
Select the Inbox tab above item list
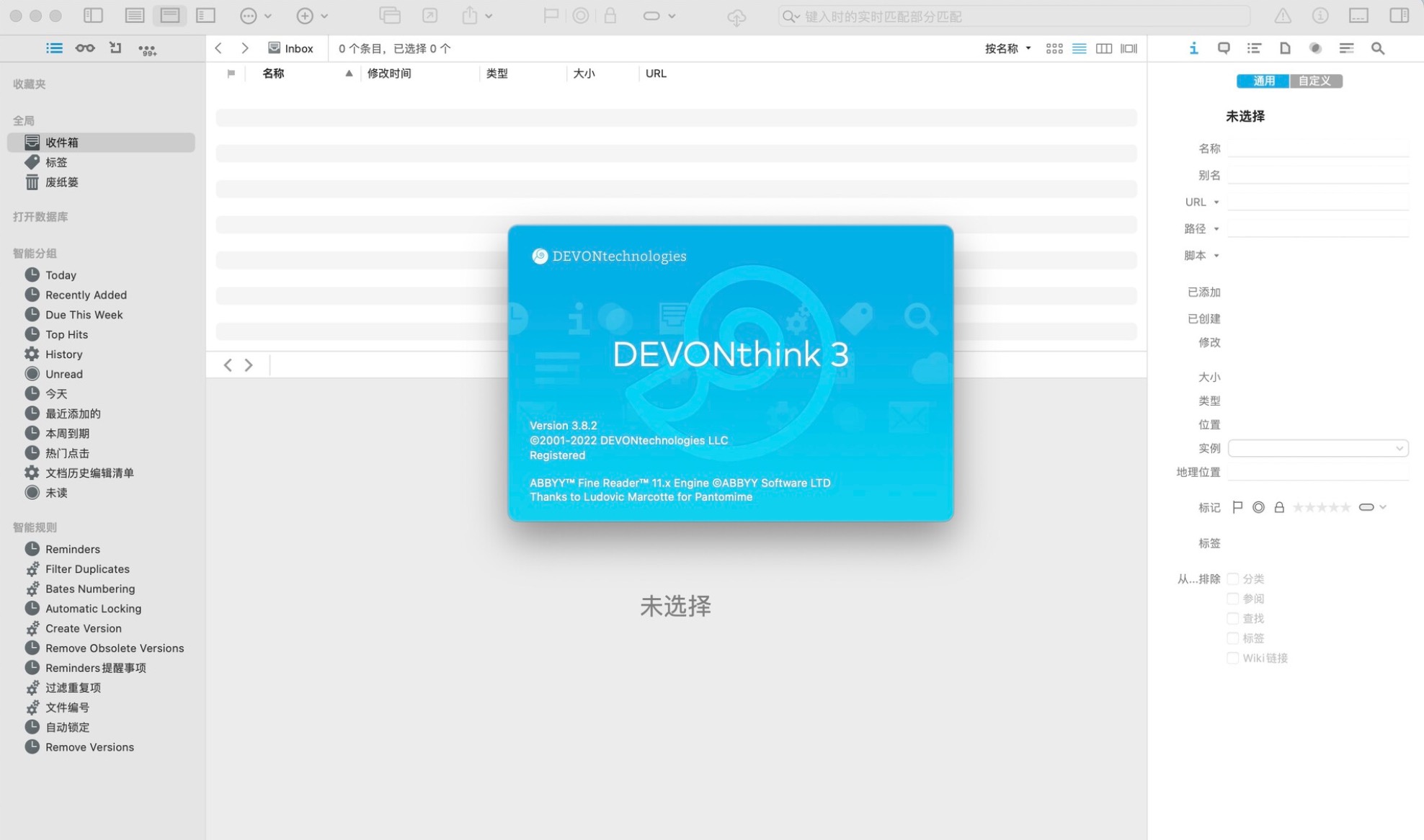point(290,48)
